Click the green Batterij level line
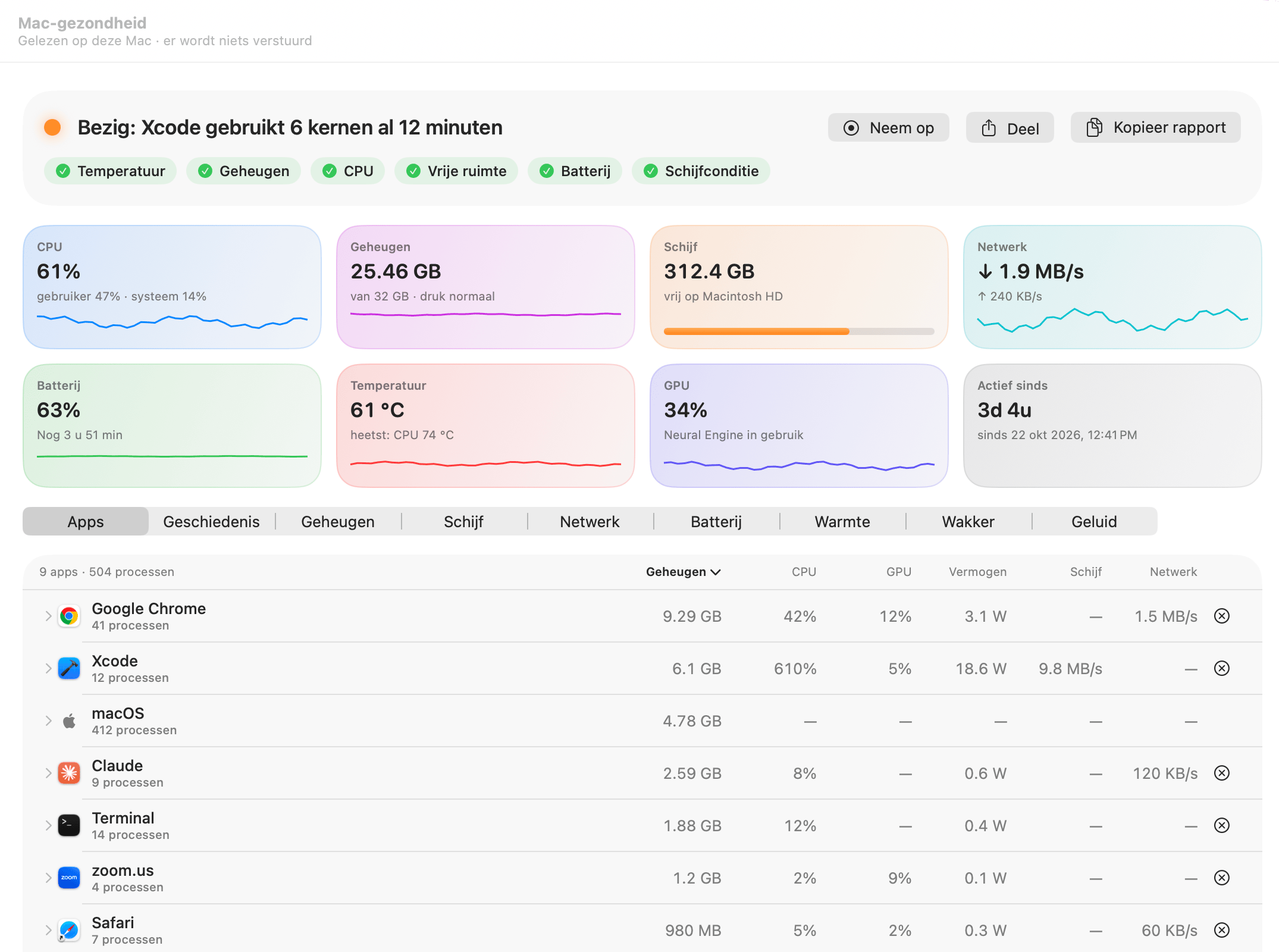Image resolution: width=1279 pixels, height=952 pixels. pos(172,456)
